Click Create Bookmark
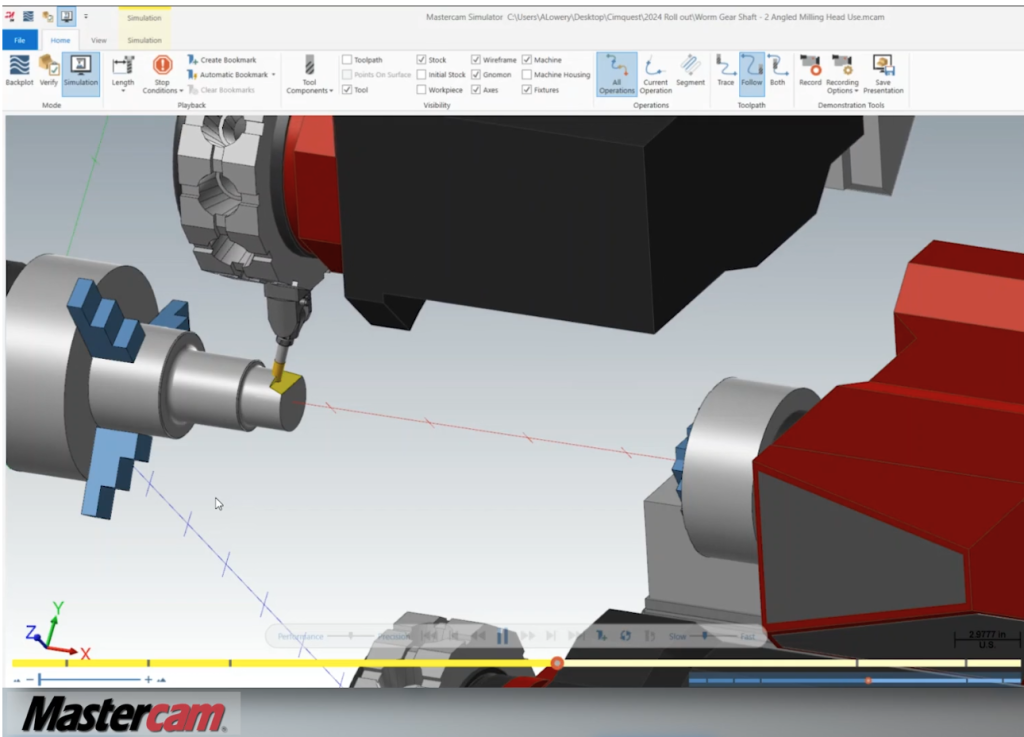 pyautogui.click(x=221, y=59)
